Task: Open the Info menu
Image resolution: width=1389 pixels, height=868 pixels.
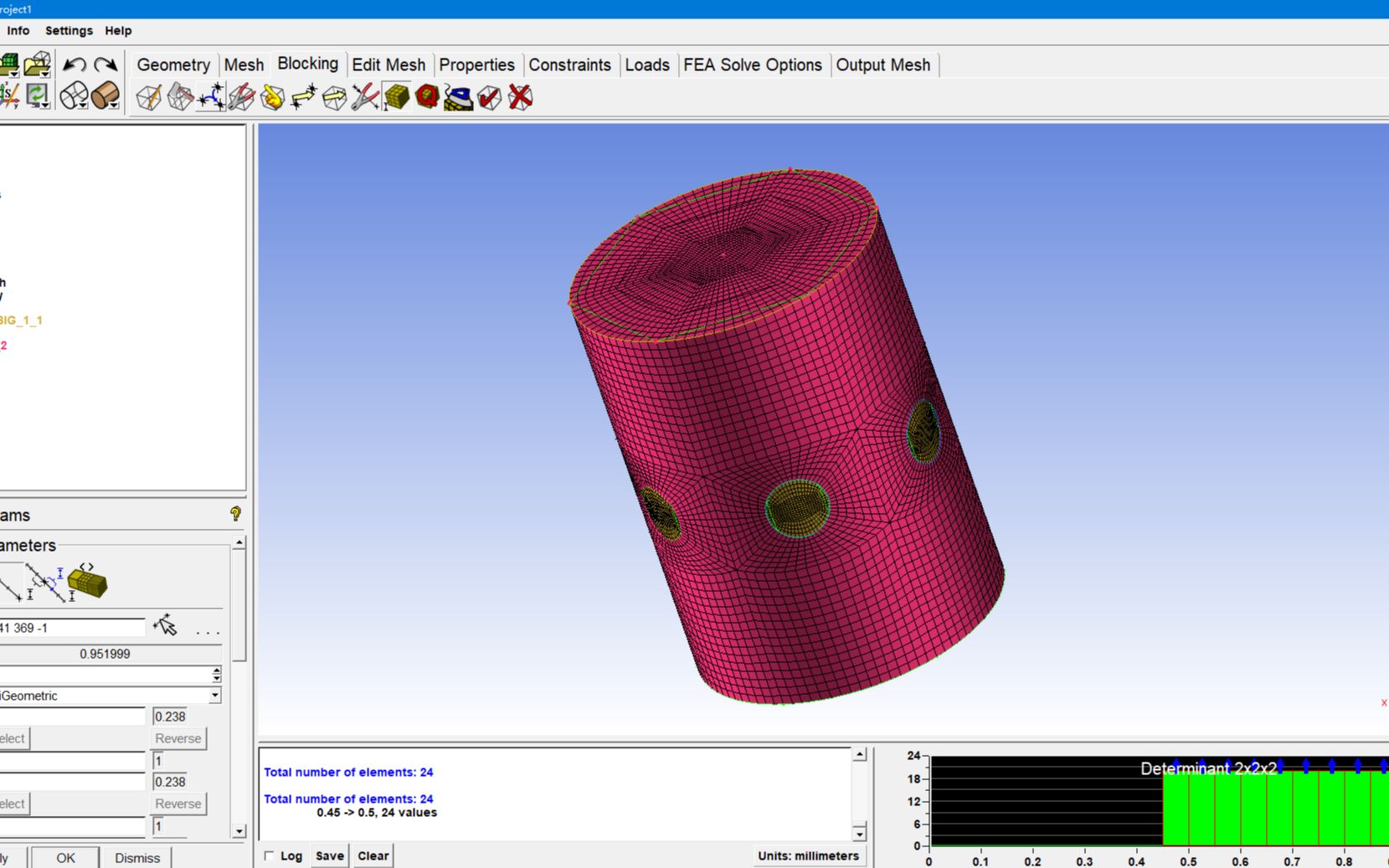Action: pyautogui.click(x=18, y=30)
